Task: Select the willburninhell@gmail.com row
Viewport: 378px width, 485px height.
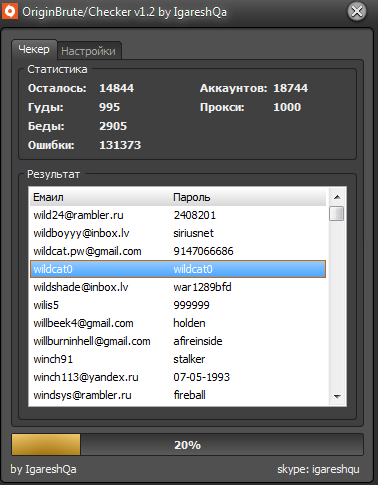Action: coord(178,341)
